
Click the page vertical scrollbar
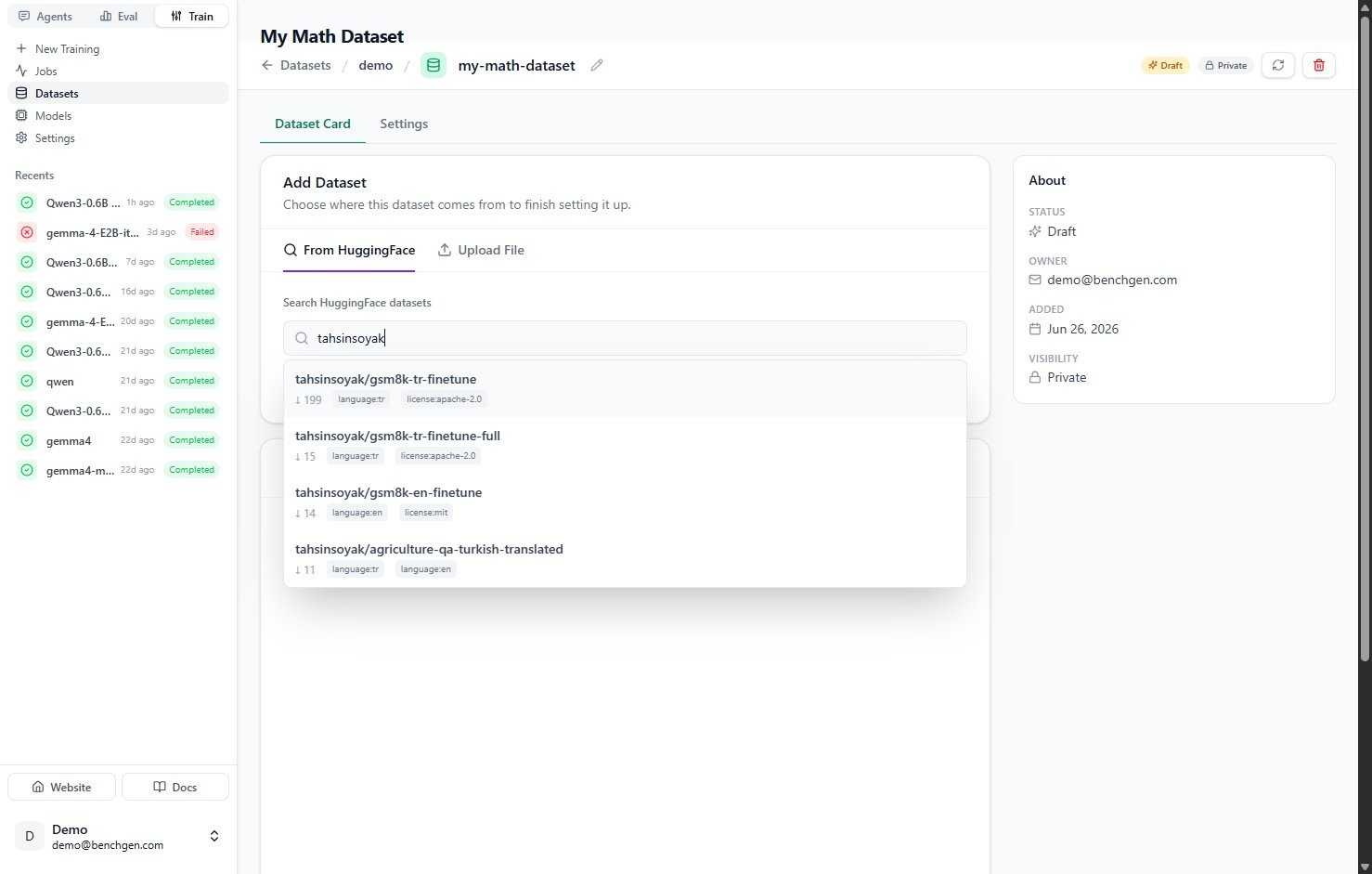point(1364,338)
